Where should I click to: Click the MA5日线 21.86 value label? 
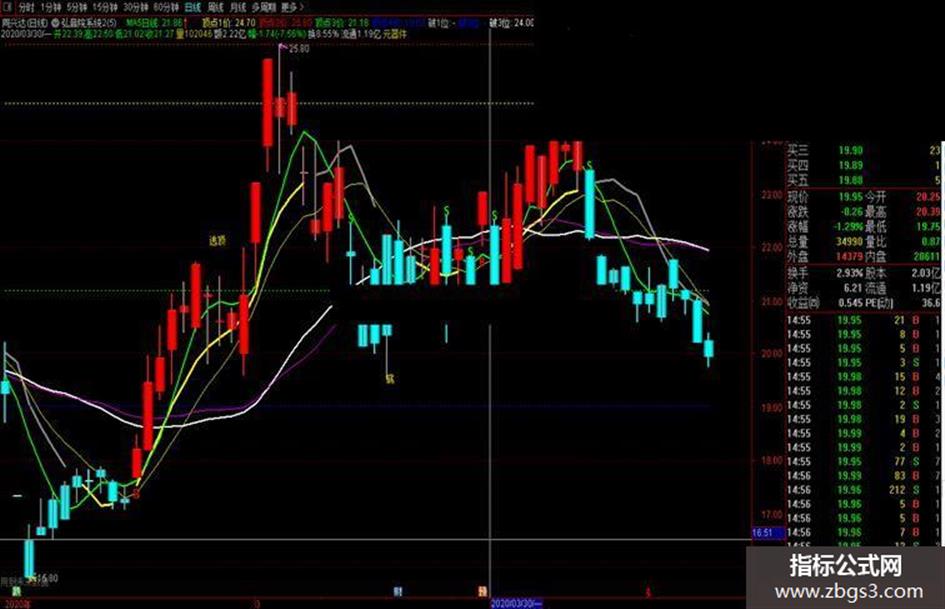(154, 23)
